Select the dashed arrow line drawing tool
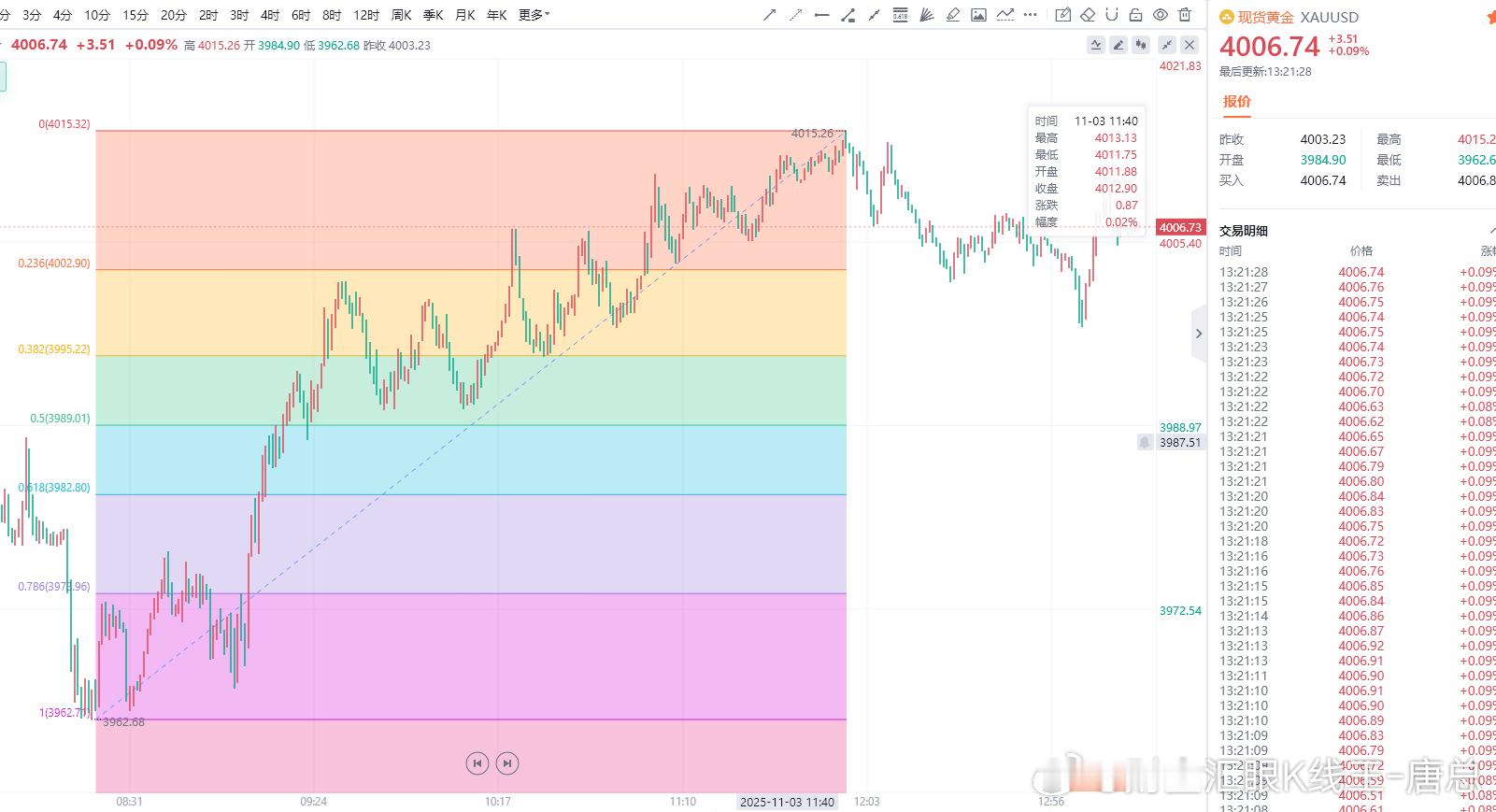Screen dimensions: 1496x812 point(796,15)
